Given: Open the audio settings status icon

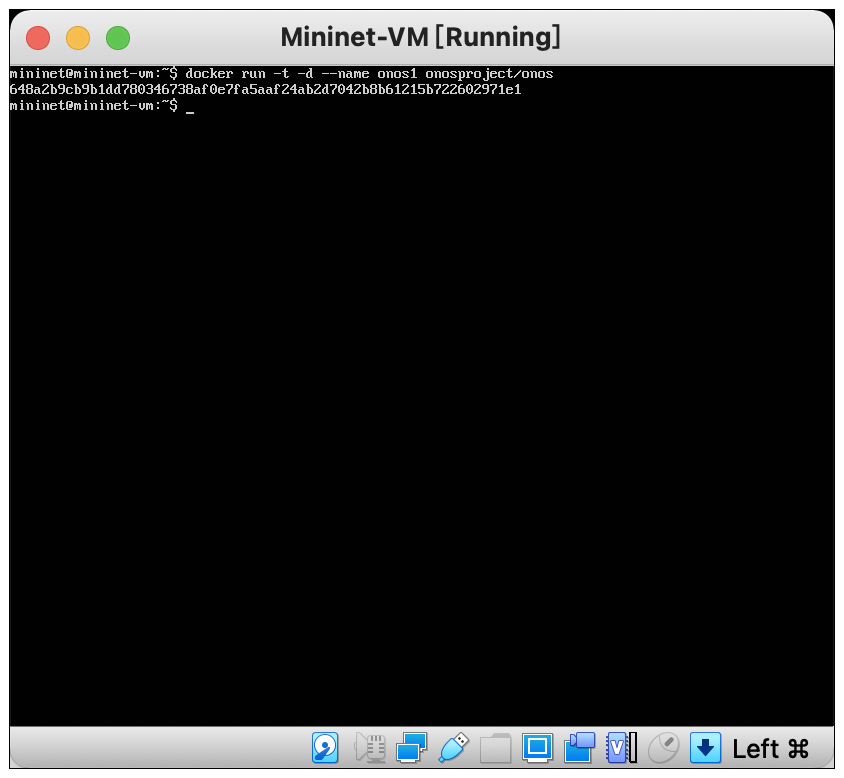Looking at the screenshot, I should (x=370, y=747).
